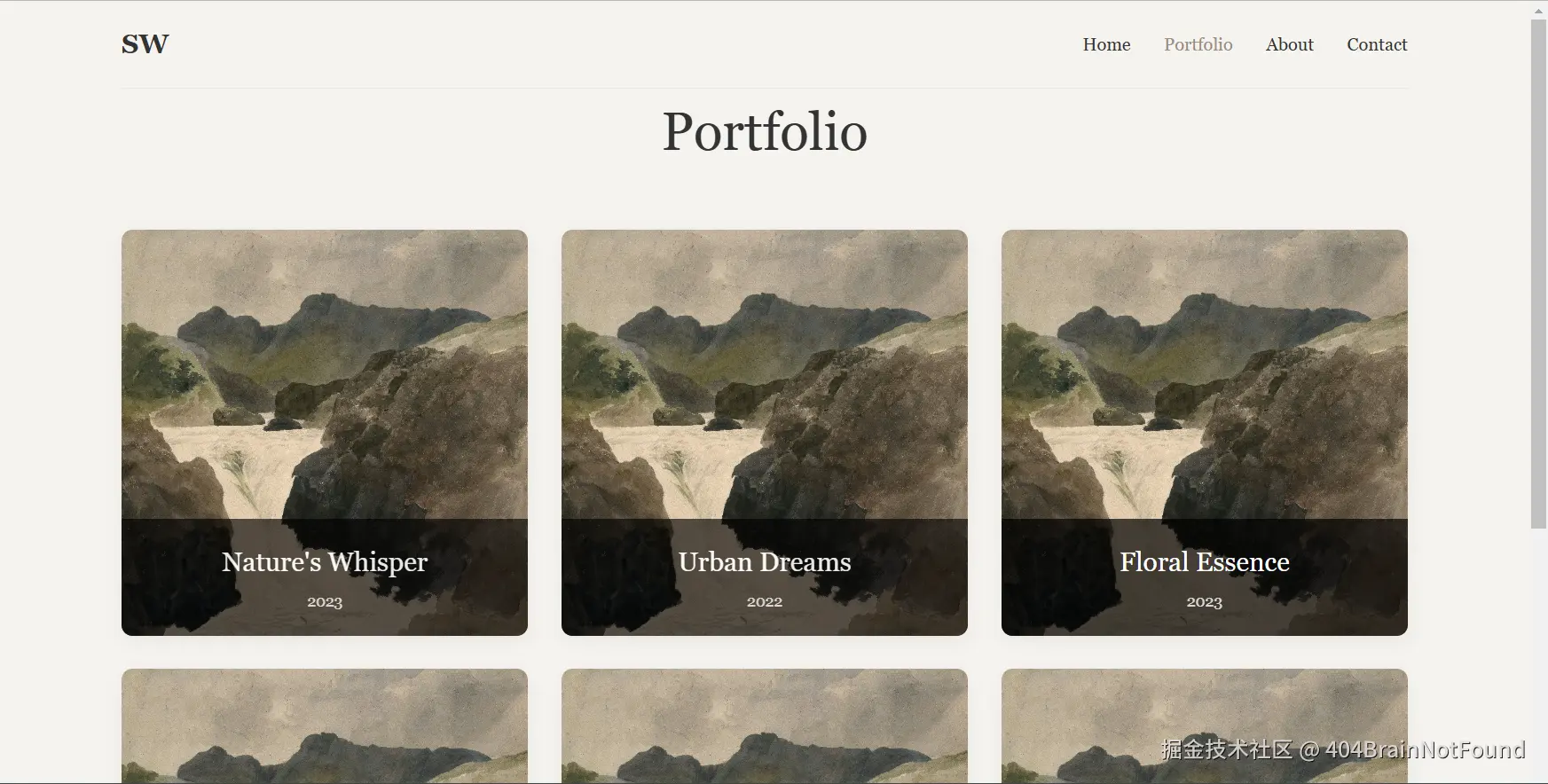1548x784 pixels.
Task: Open the Home navigation link
Action: click(x=1106, y=44)
